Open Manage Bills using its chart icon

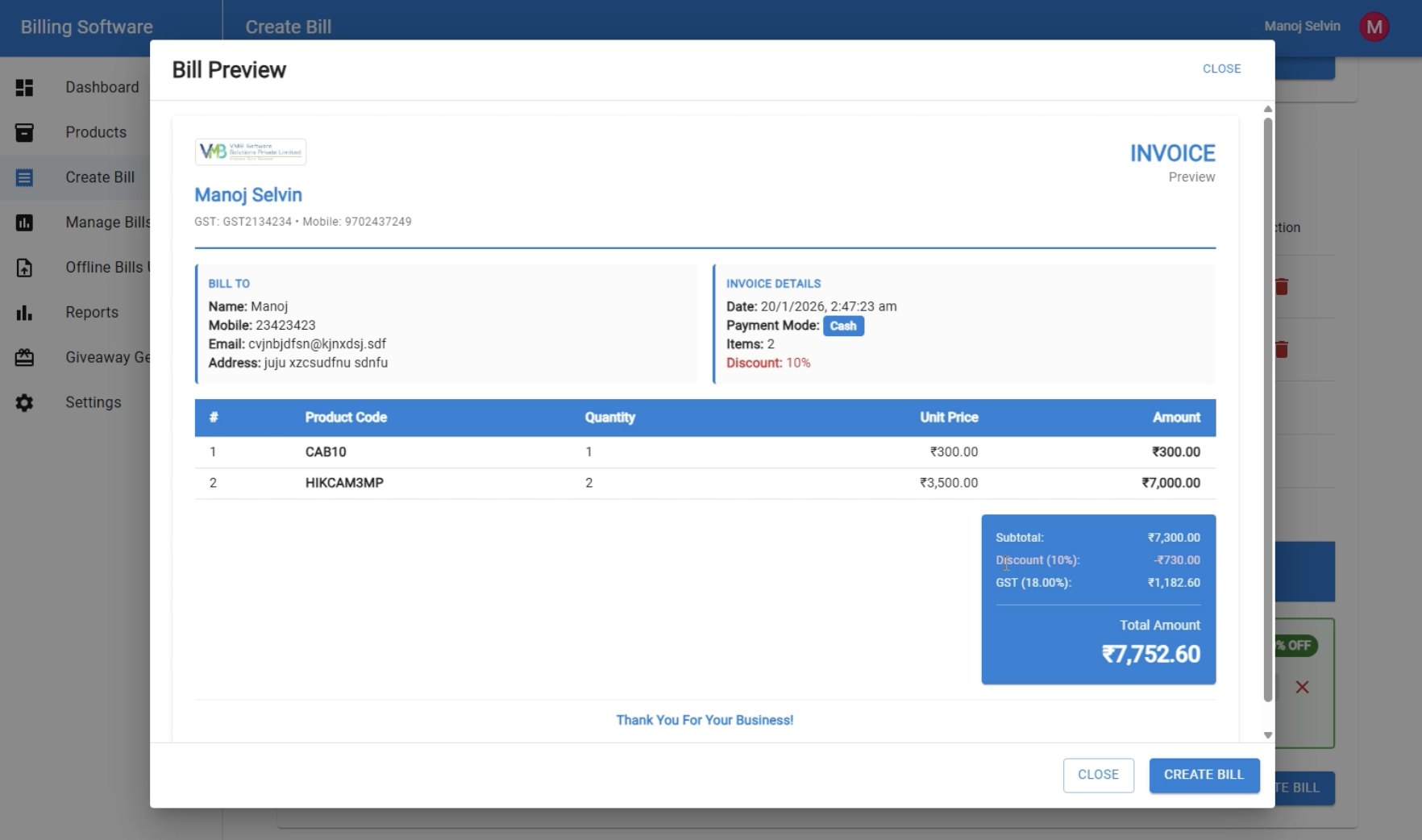tap(24, 222)
